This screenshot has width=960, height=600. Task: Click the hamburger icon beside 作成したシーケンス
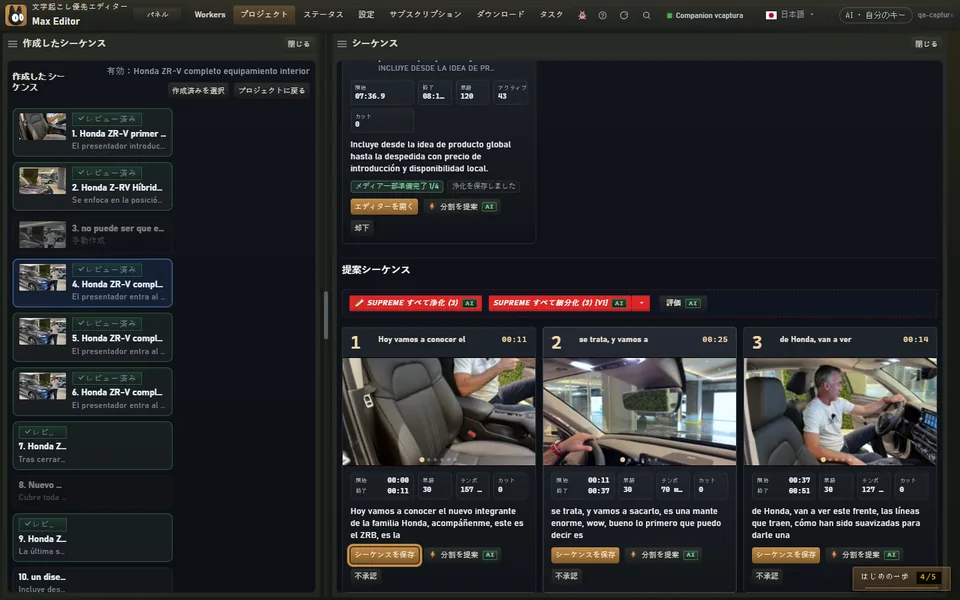click(12, 44)
